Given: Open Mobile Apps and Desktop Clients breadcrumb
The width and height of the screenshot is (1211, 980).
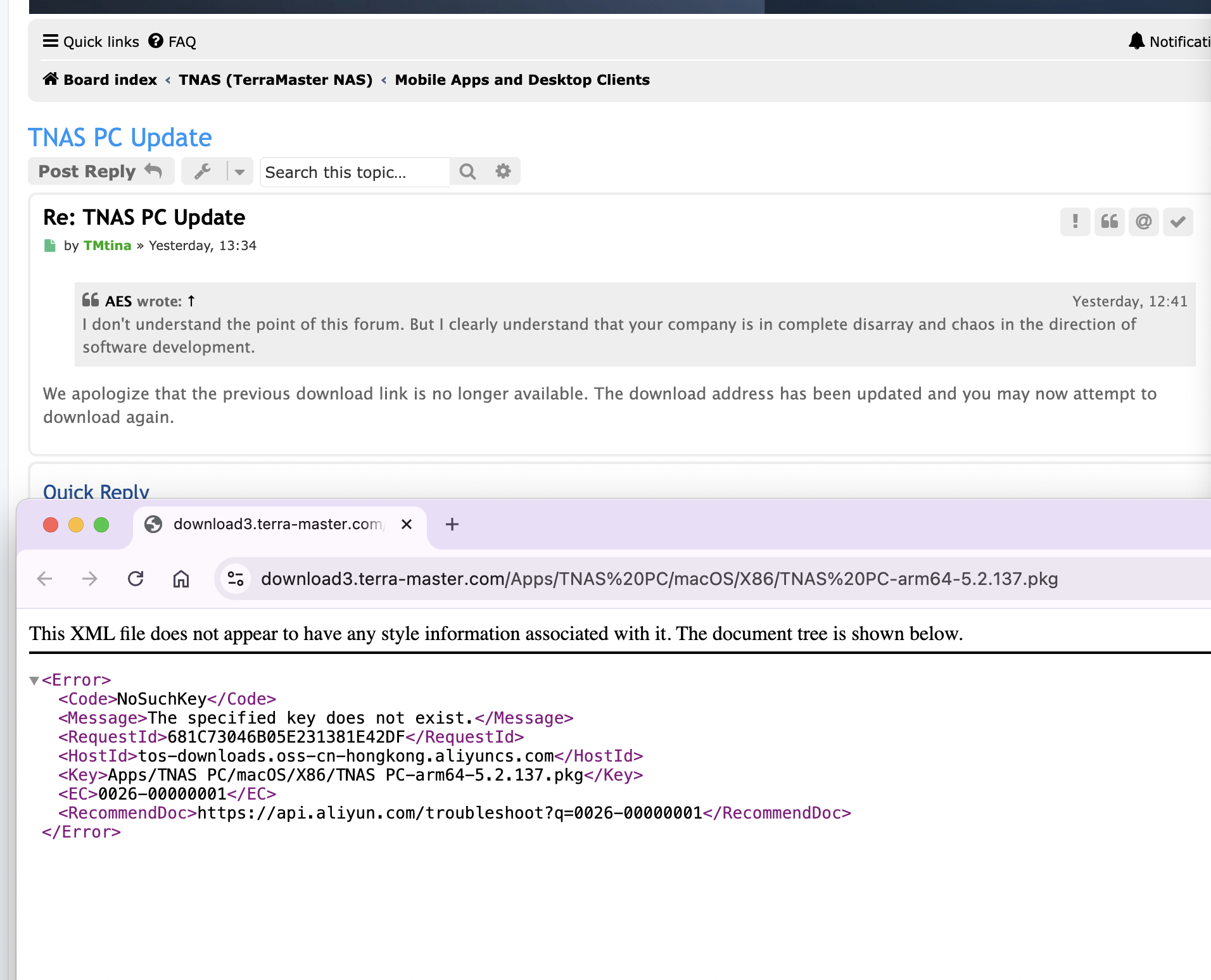Looking at the screenshot, I should tap(523, 80).
